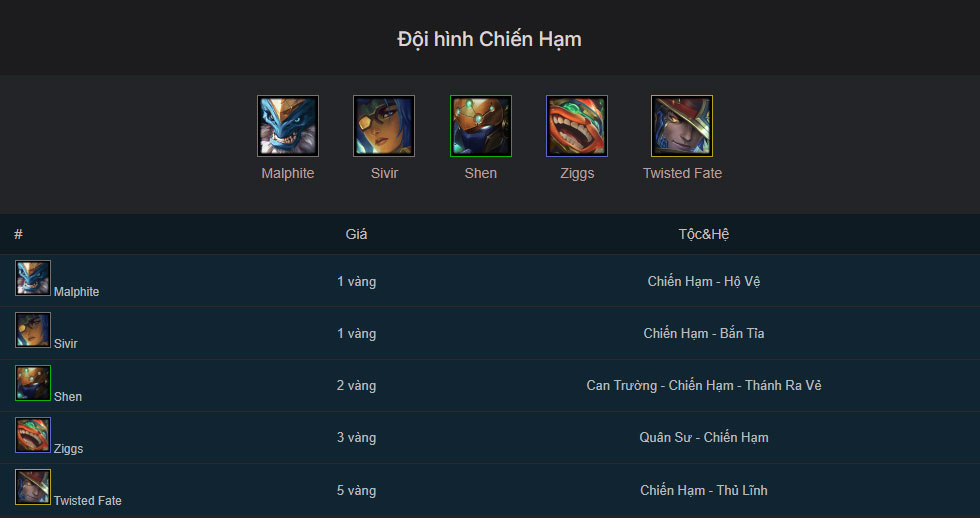Click the small Shen icon in table
This screenshot has height=518, width=980.
click(33, 383)
